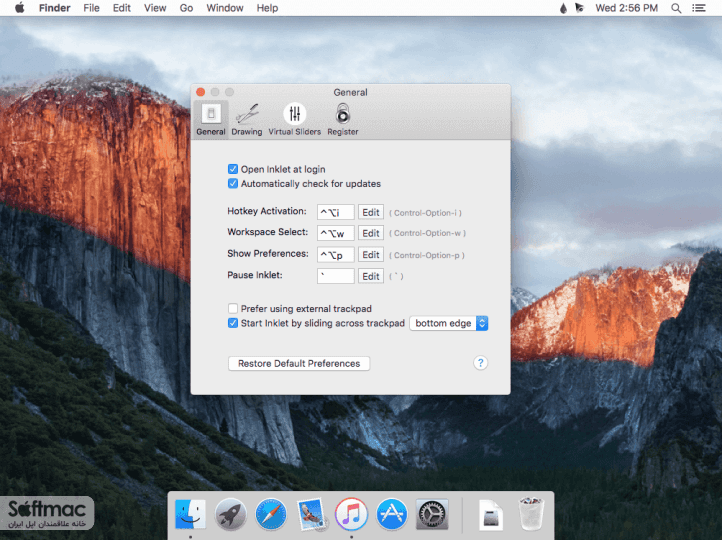Click the Show Preferences shortcut field
This screenshot has width=722, height=540.
(336, 255)
